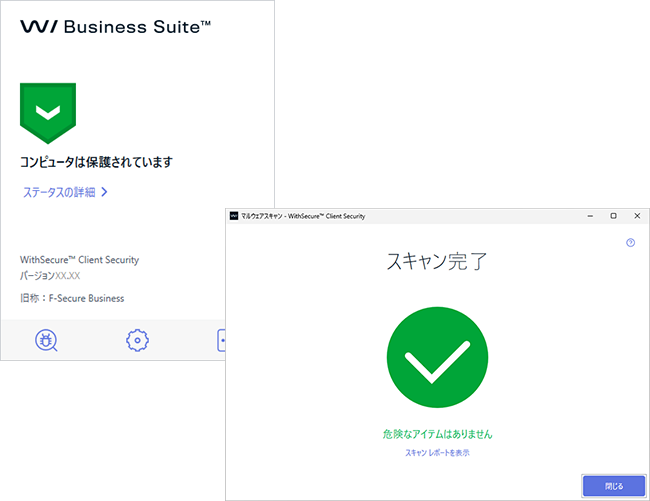Open スキャン レポートを表示 link
This screenshot has height=501, width=650.
click(437, 453)
